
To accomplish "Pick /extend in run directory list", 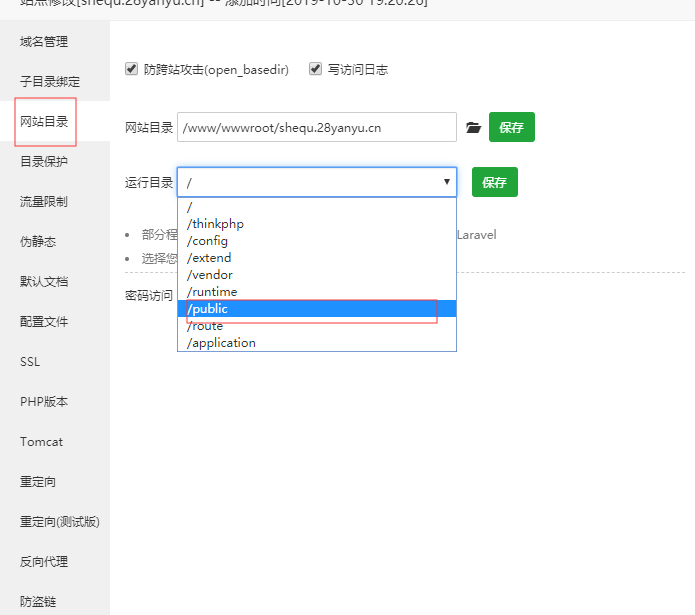I will point(317,257).
